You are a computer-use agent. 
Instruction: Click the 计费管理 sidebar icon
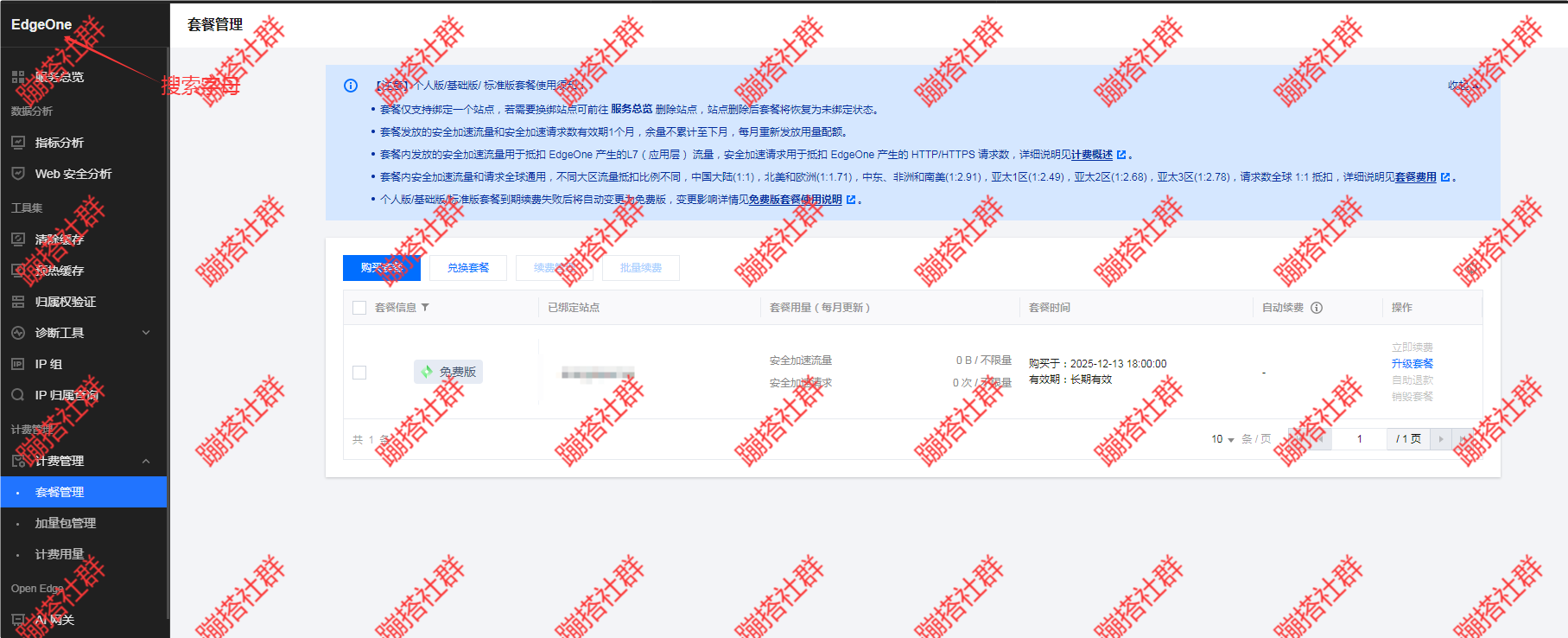18,461
